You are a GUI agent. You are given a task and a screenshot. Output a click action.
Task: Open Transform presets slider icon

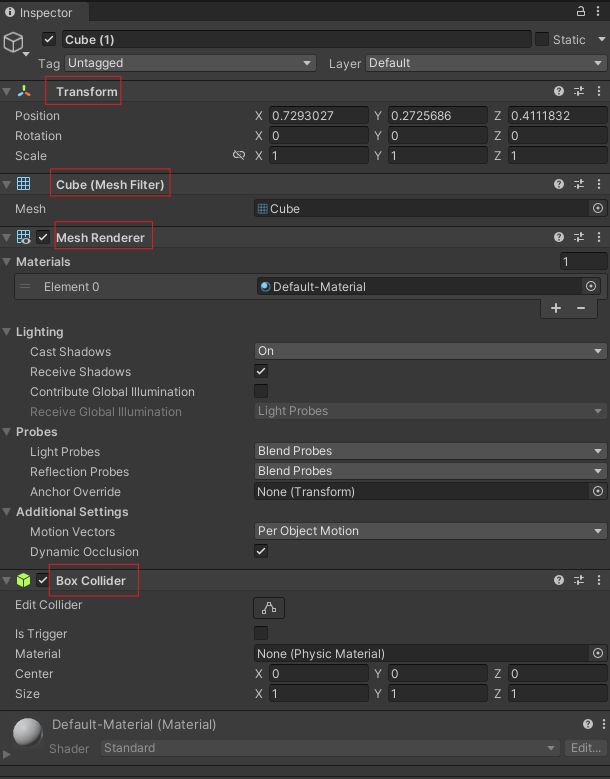pyautogui.click(x=579, y=91)
